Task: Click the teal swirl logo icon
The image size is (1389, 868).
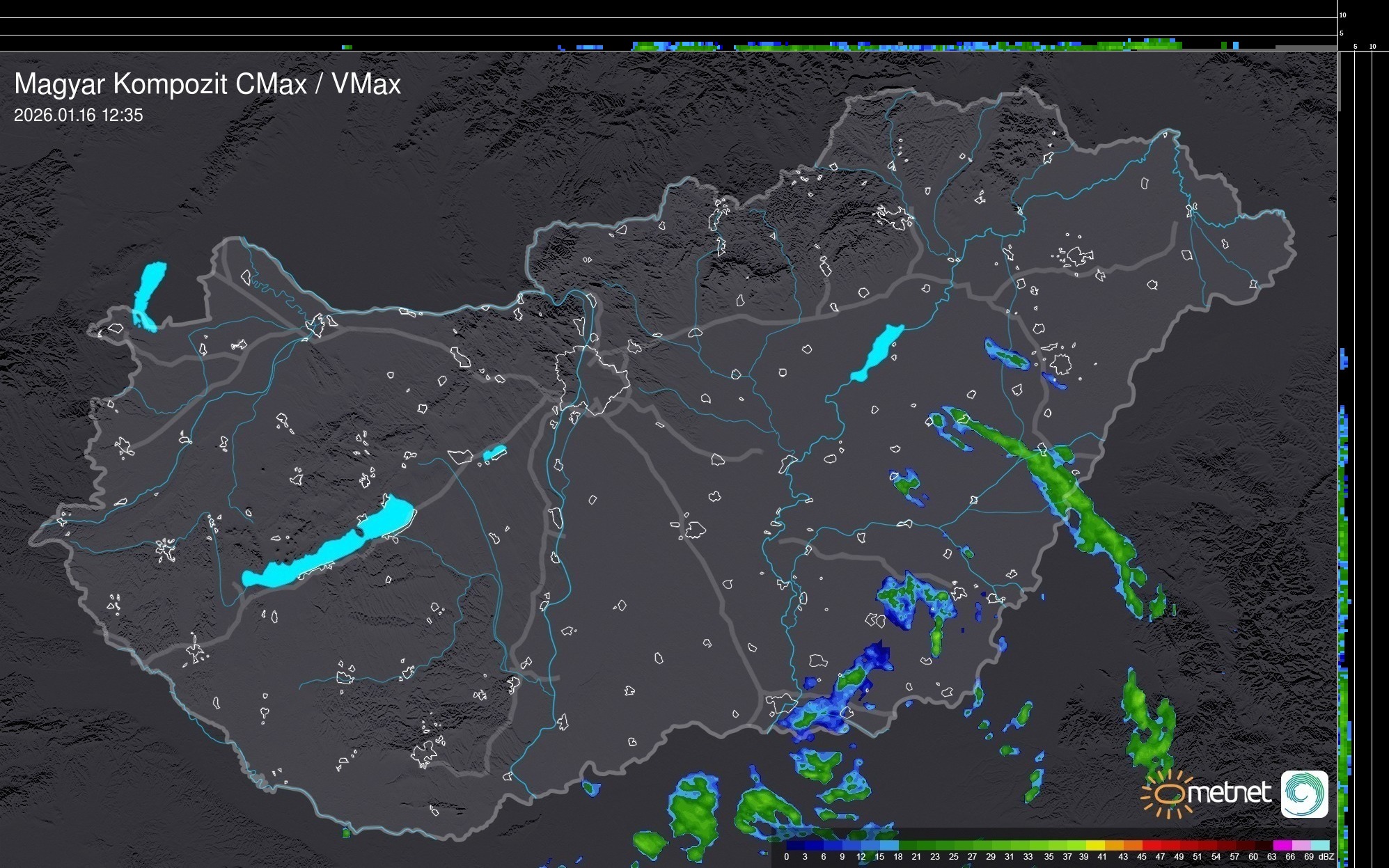Action: [x=1304, y=794]
